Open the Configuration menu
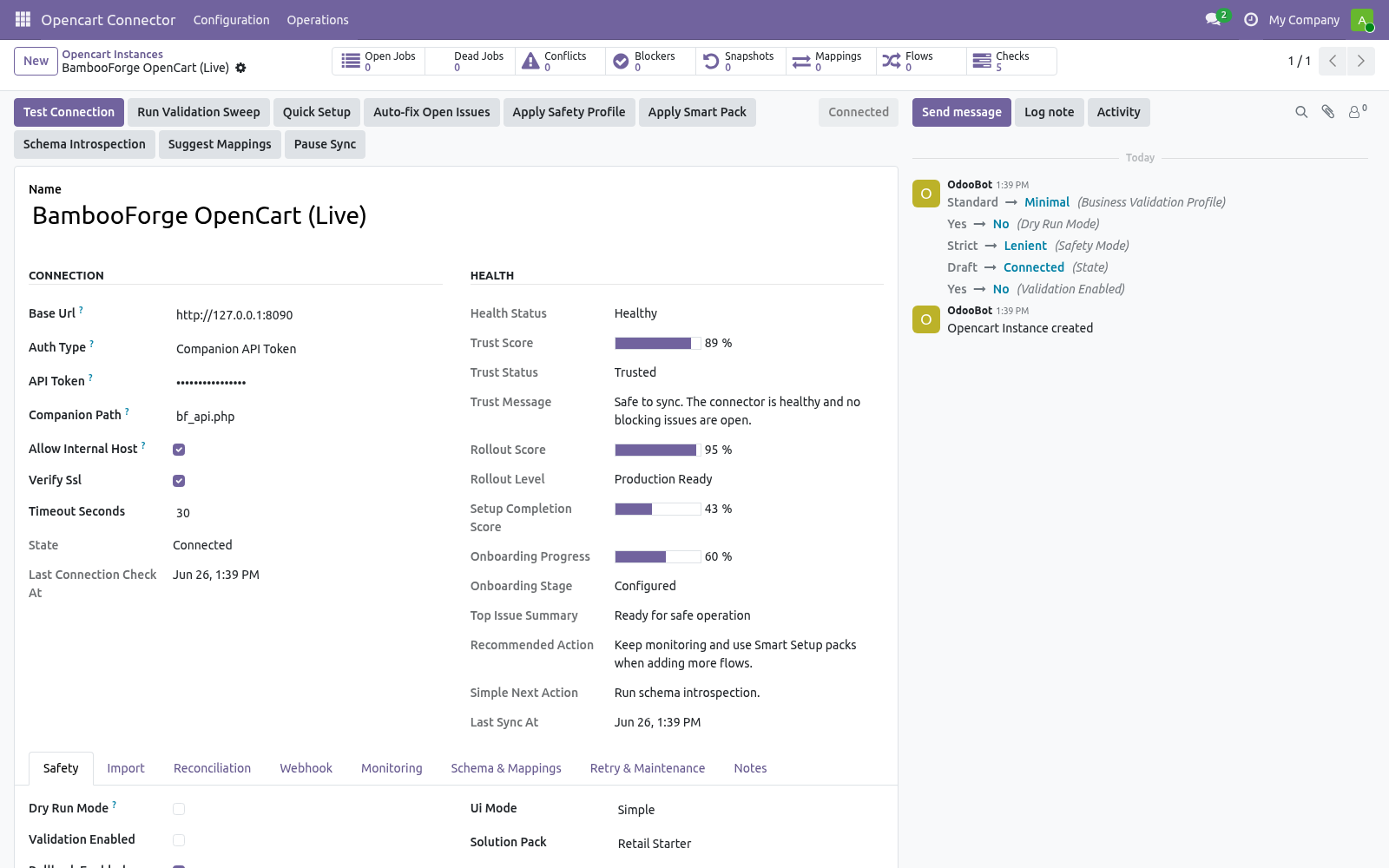Image resolution: width=1389 pixels, height=868 pixels. [x=231, y=20]
